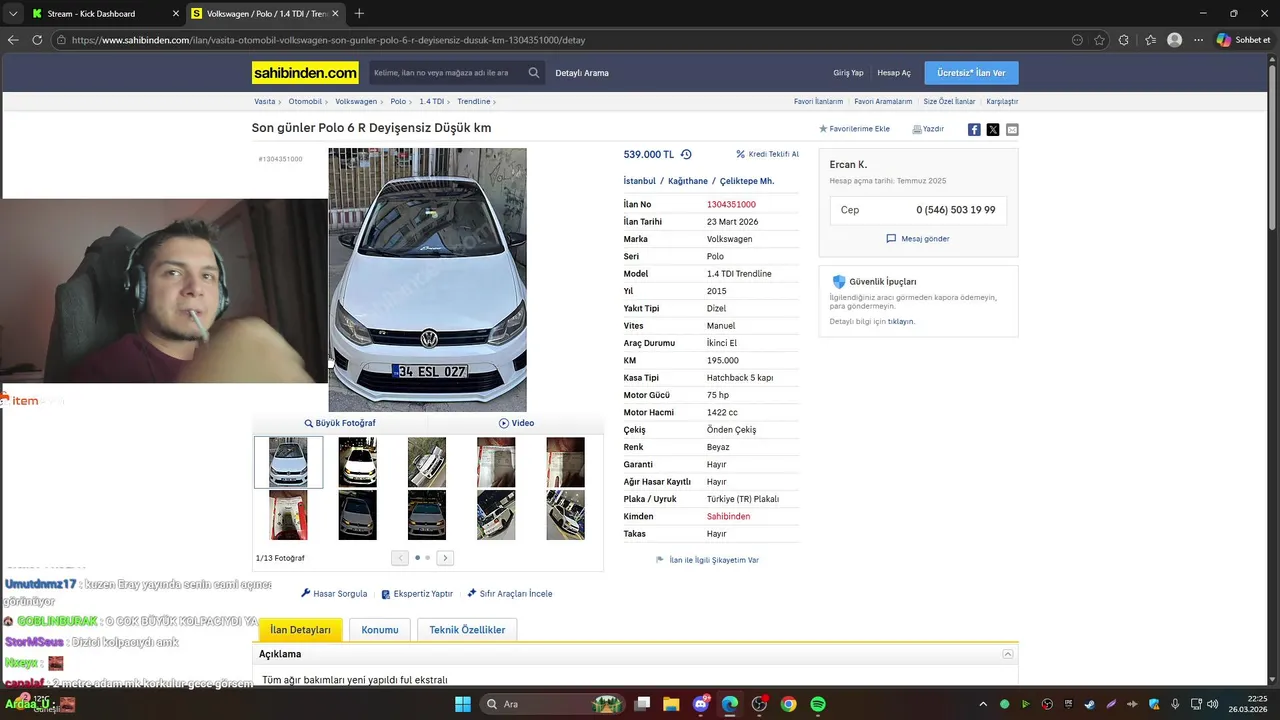Click İstanbul location link

click(640, 181)
